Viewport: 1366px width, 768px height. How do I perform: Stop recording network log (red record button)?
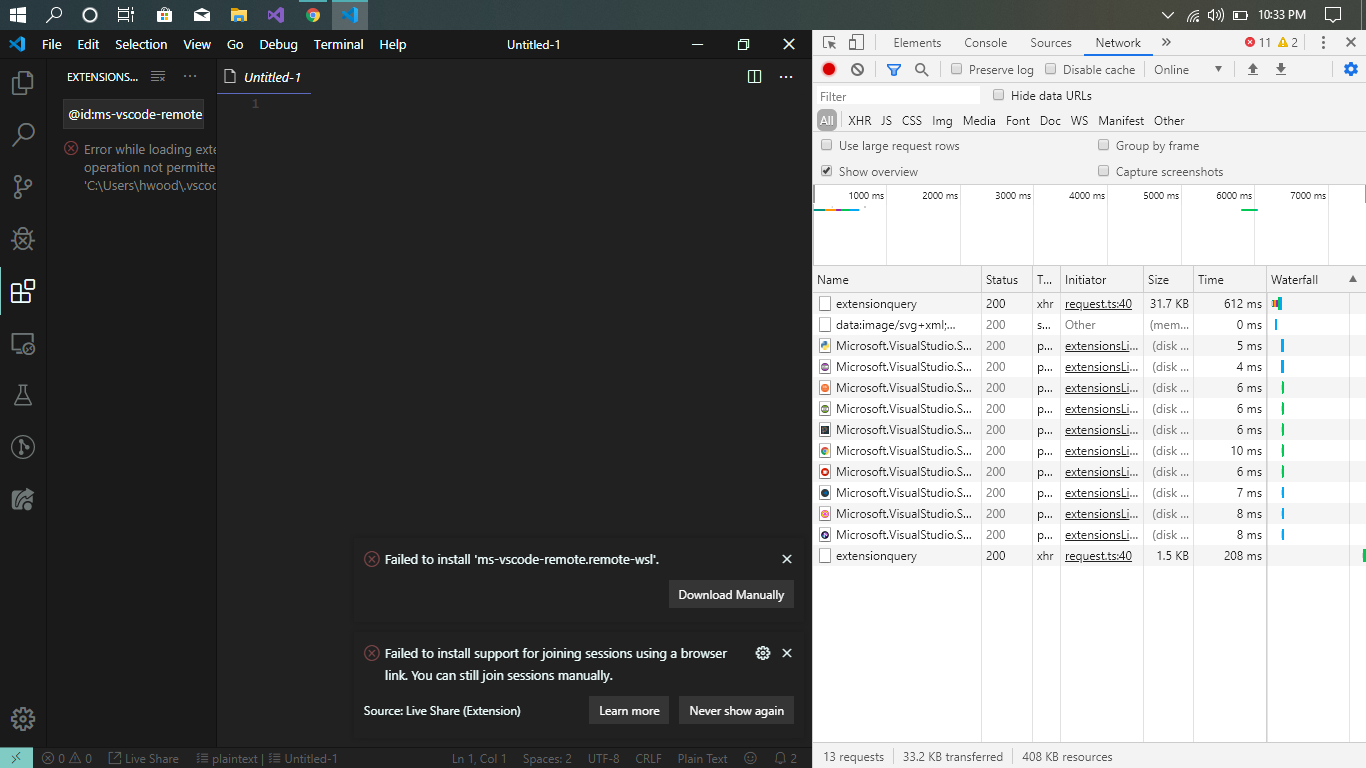[828, 69]
